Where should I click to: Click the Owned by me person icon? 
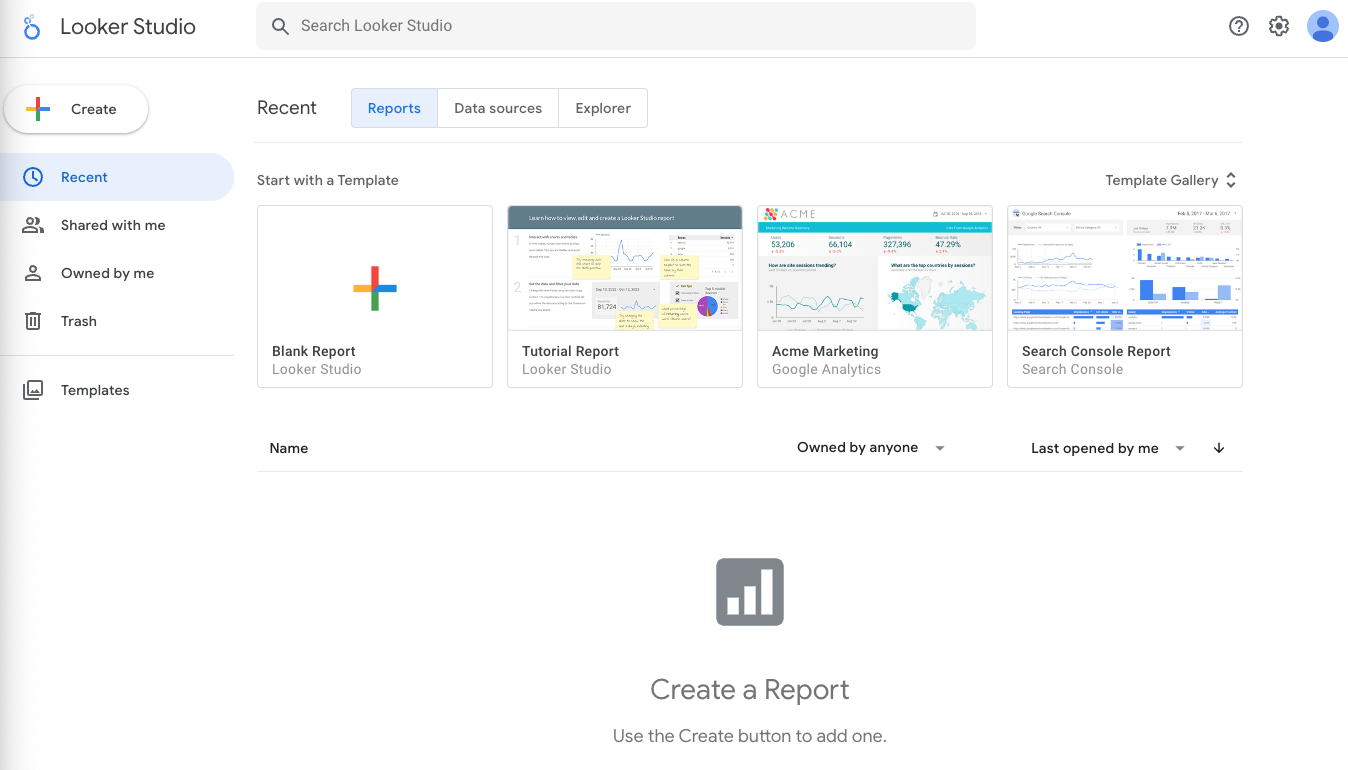[x=33, y=273]
